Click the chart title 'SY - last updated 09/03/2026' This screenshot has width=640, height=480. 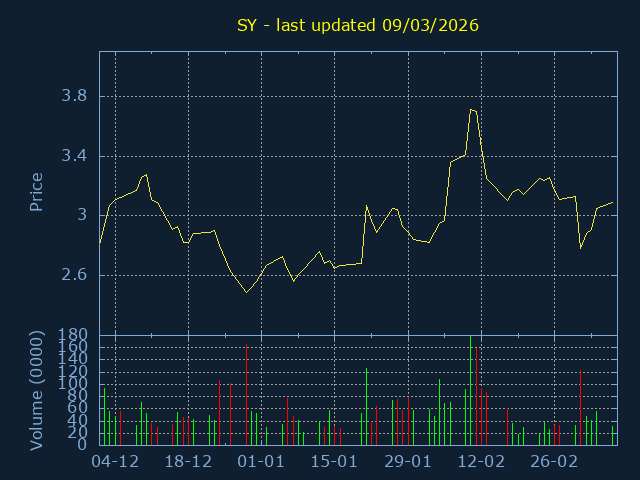coord(358,25)
